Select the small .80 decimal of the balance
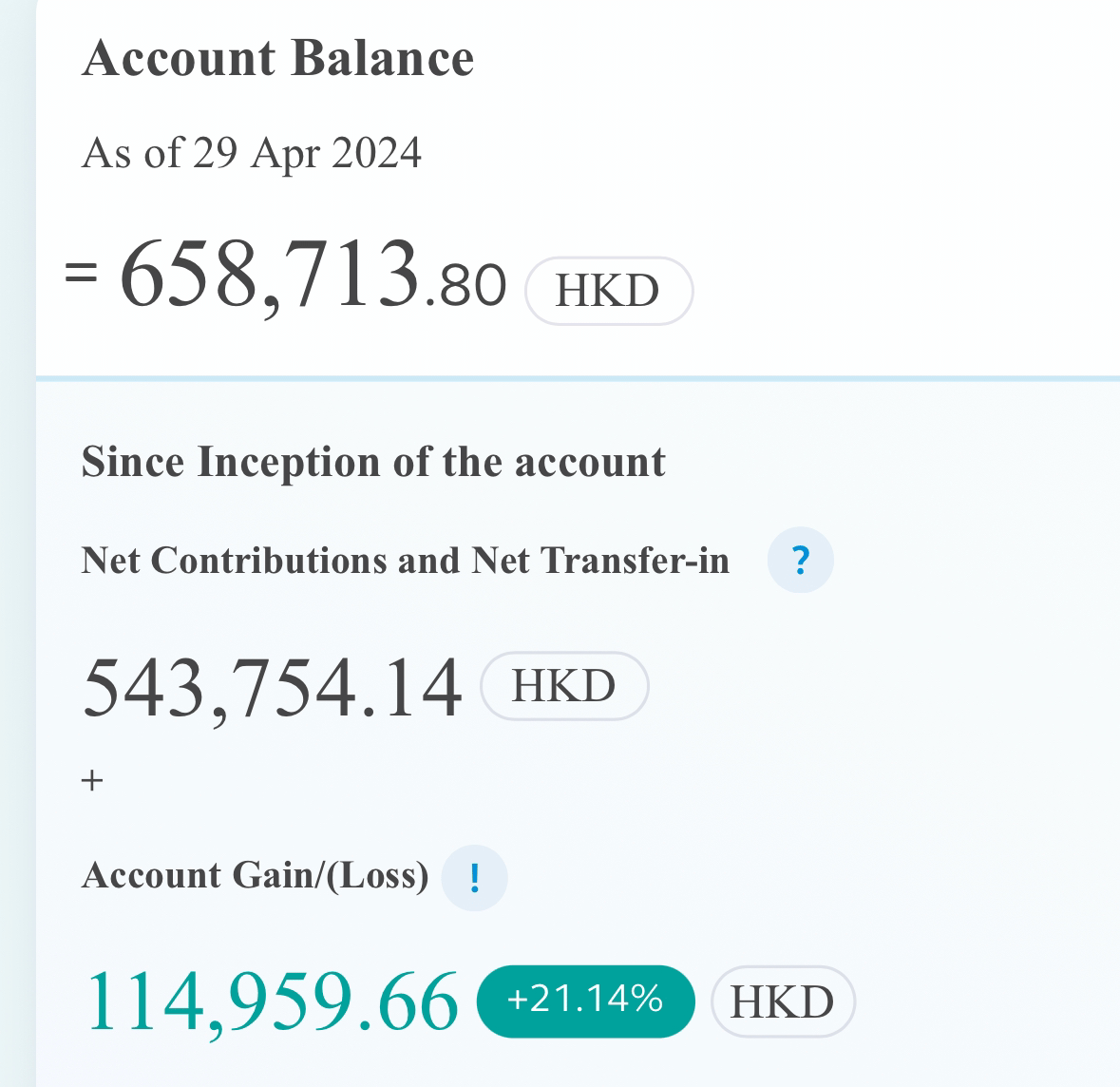 point(465,286)
